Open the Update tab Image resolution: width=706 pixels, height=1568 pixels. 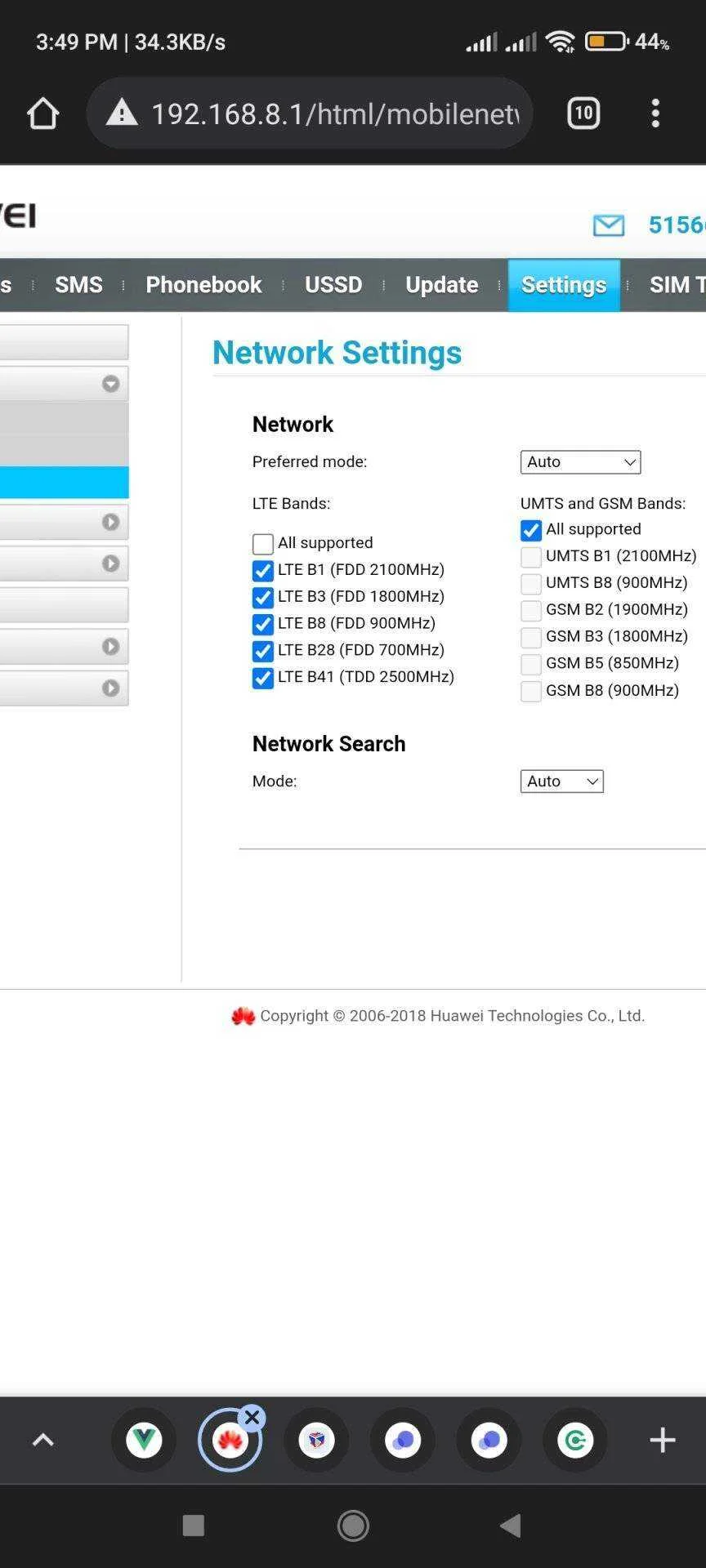point(442,285)
